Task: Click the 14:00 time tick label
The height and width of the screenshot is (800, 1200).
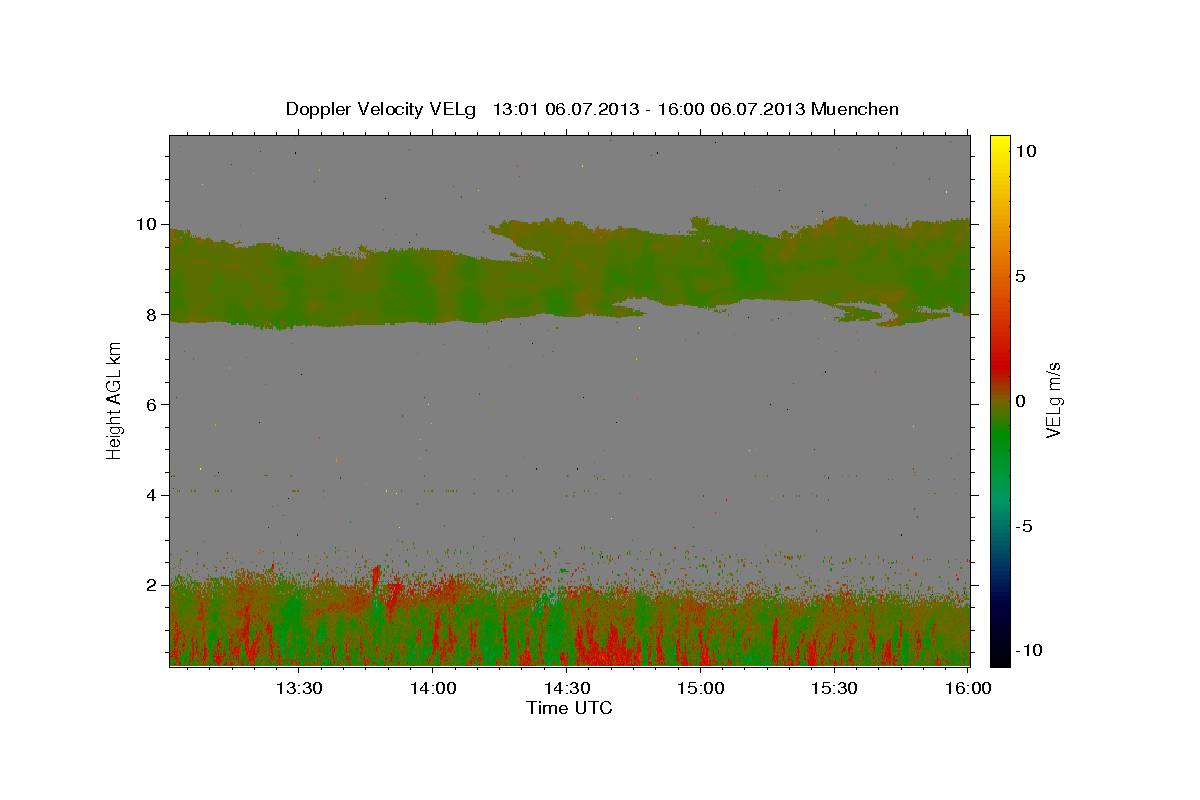Action: tap(432, 688)
